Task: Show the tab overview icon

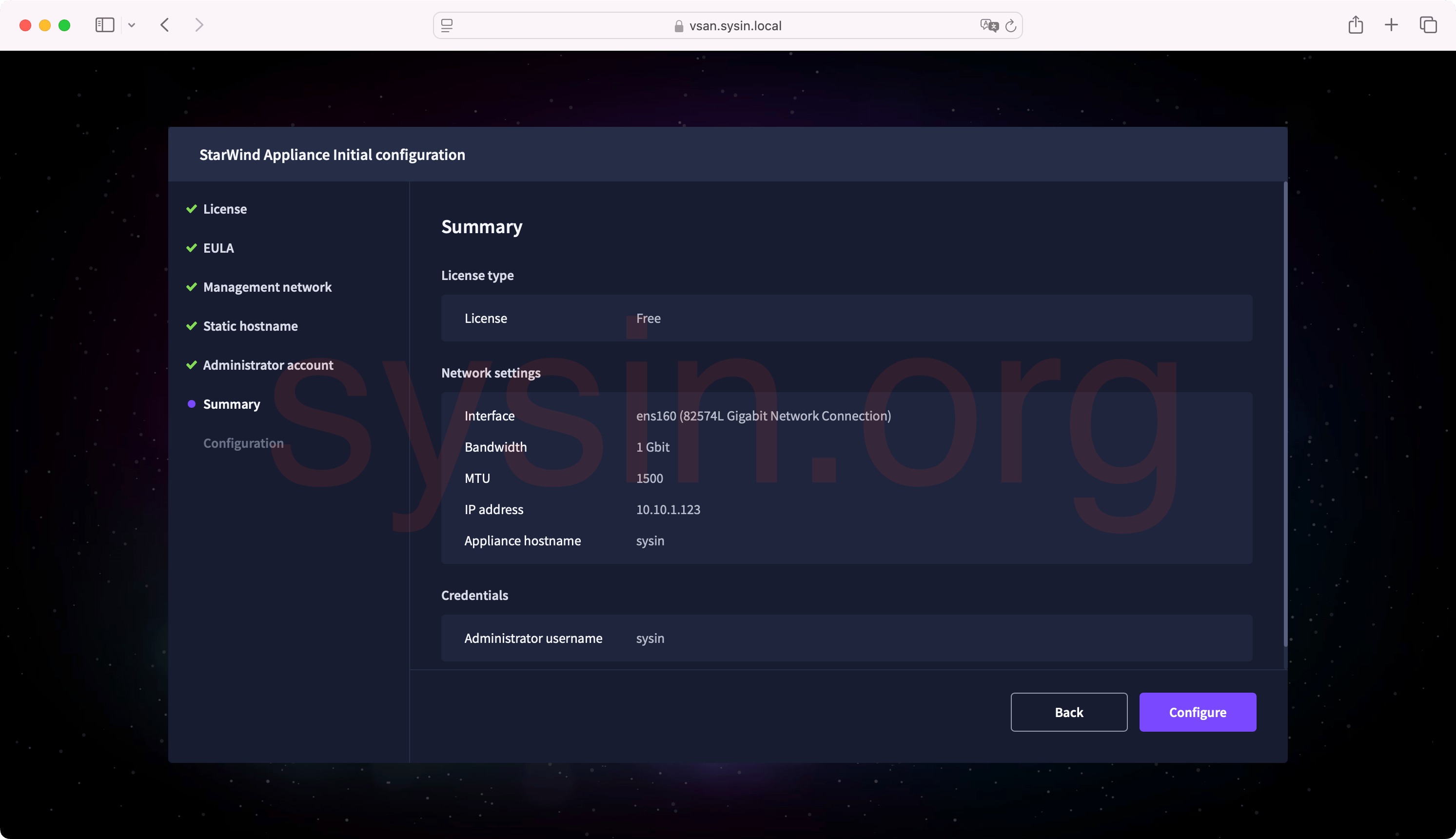Action: [1428, 25]
